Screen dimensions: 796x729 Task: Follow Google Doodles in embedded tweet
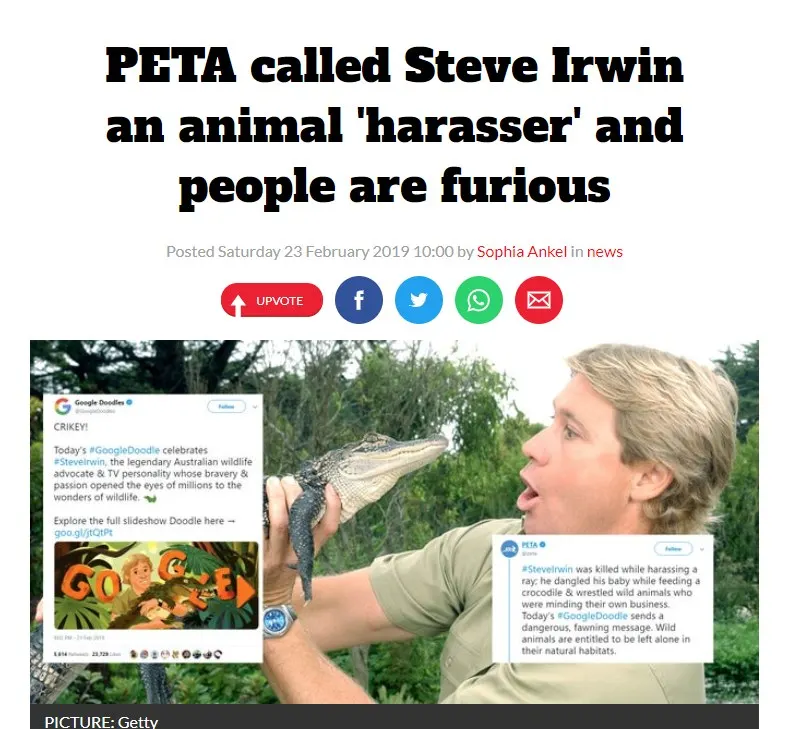tap(226, 406)
